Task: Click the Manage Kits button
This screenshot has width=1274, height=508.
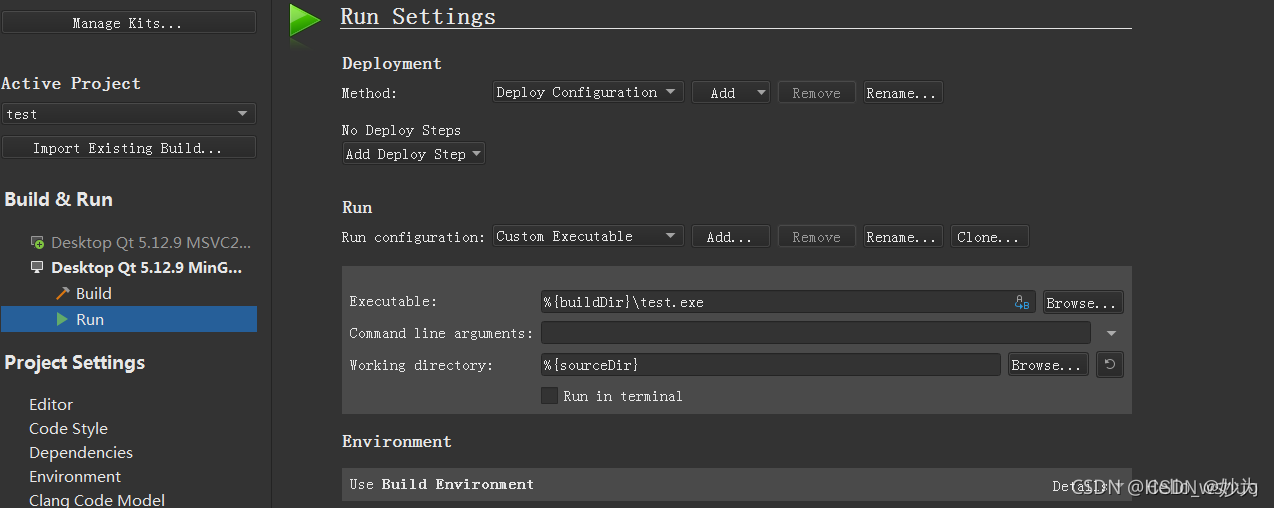Action: 129,22
